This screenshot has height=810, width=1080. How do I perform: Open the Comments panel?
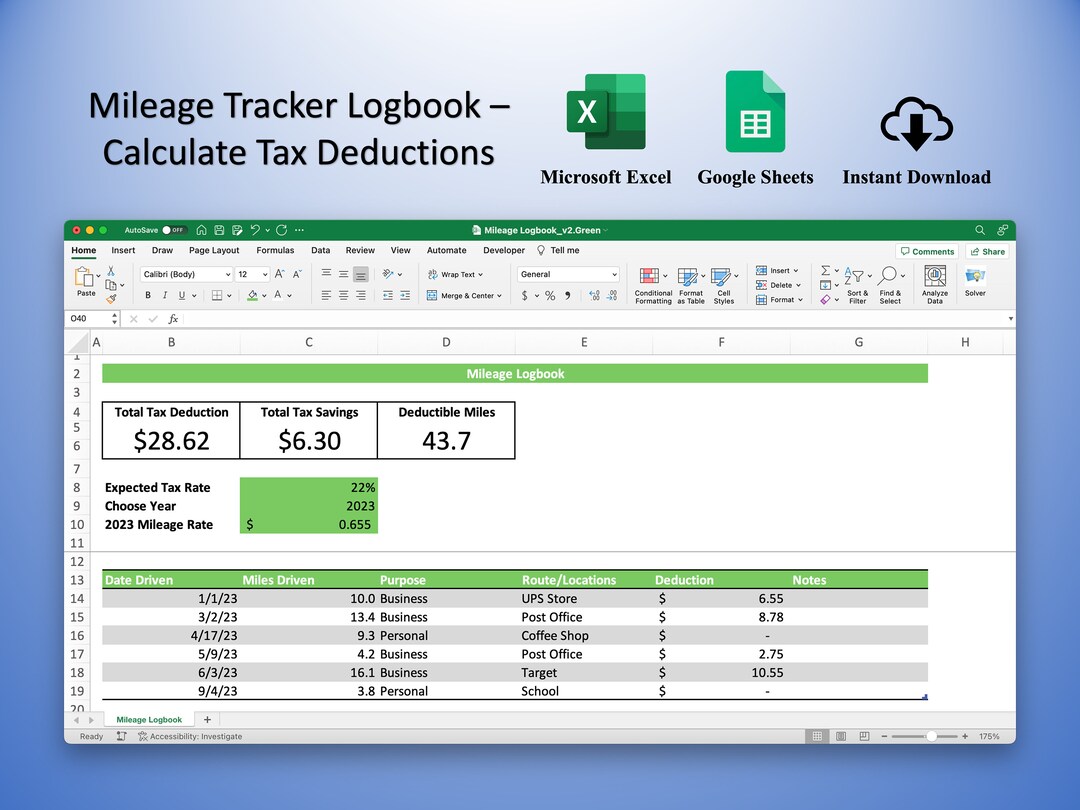point(927,251)
